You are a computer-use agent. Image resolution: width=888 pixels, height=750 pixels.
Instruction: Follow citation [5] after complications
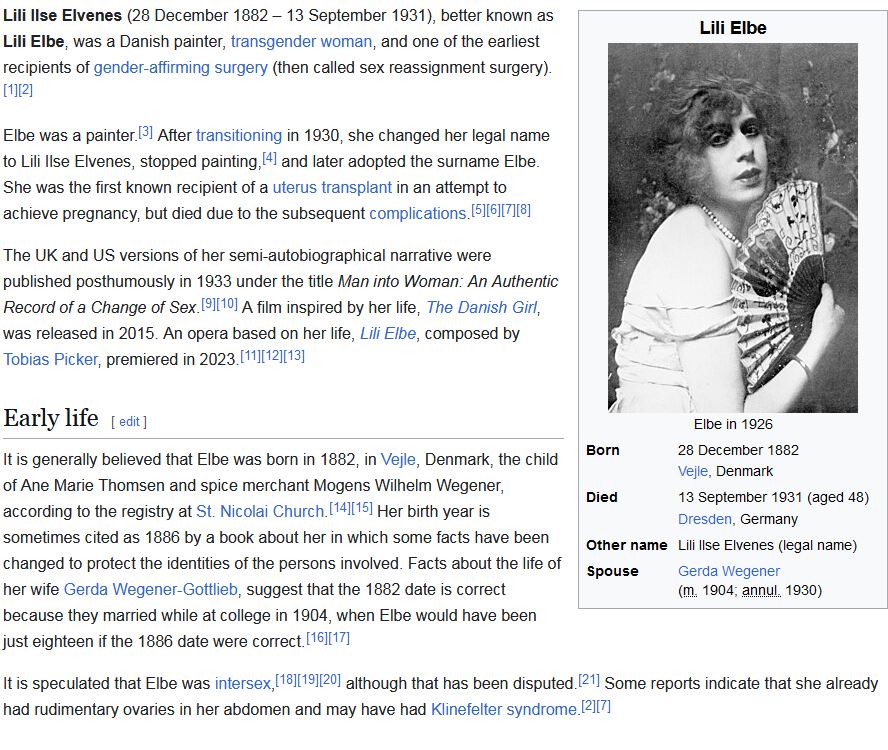click(x=479, y=210)
